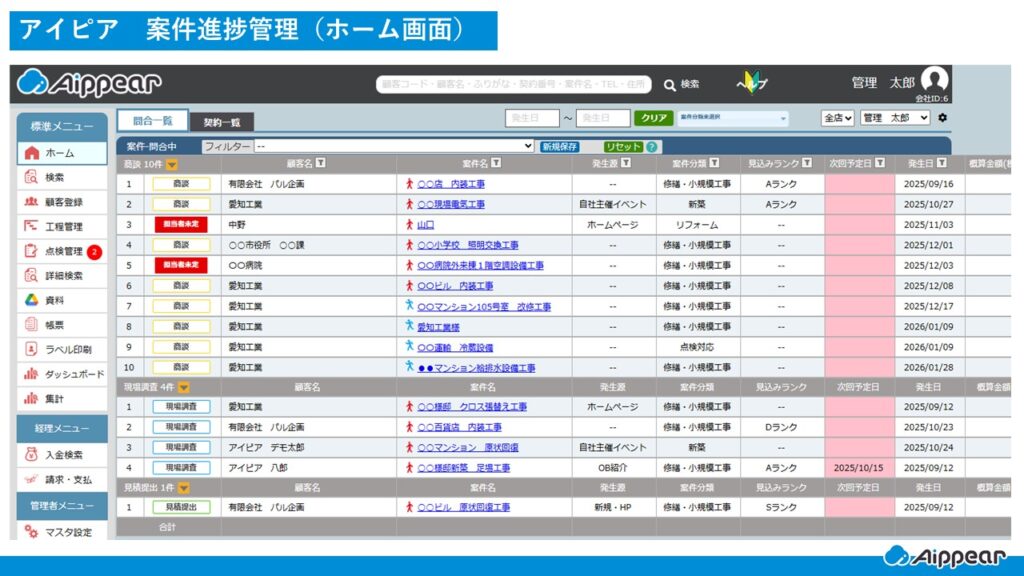The image size is (1024, 576).
Task: Open 点検管理 clipboard icon
Action: tap(31, 251)
